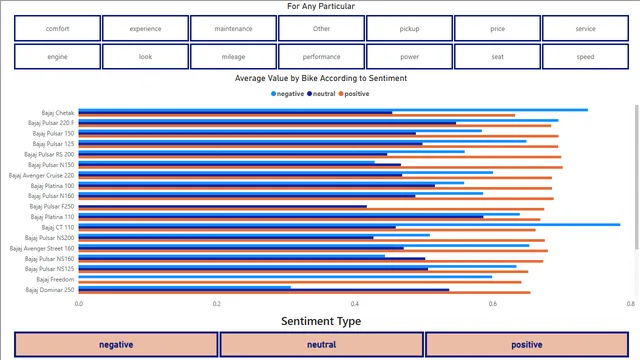Screen dimensions: 640x360
Task: Click the Bajaj Pulsar NS160 label
Action: 49,259
